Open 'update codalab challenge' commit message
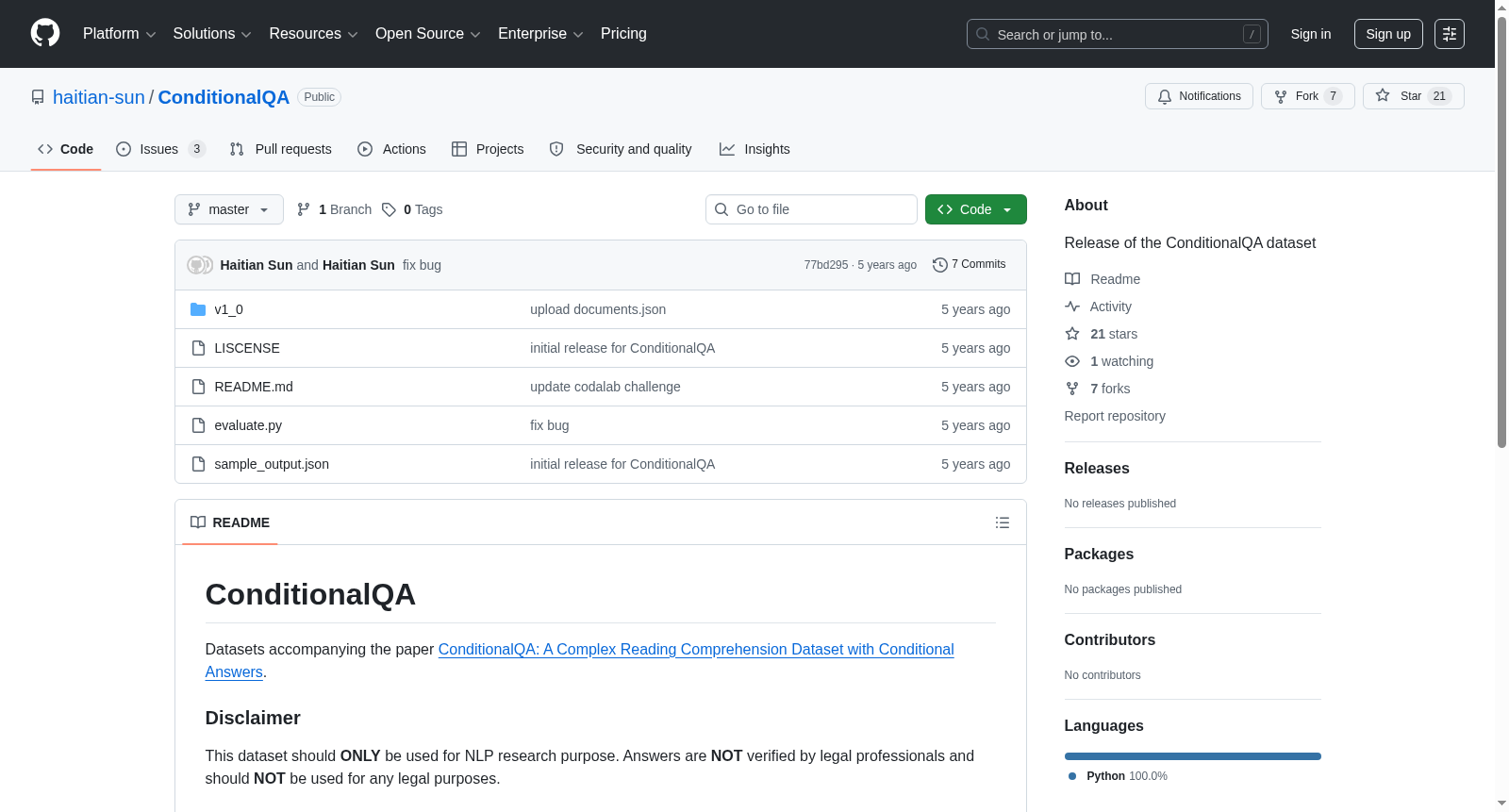1509x812 pixels. [605, 387]
